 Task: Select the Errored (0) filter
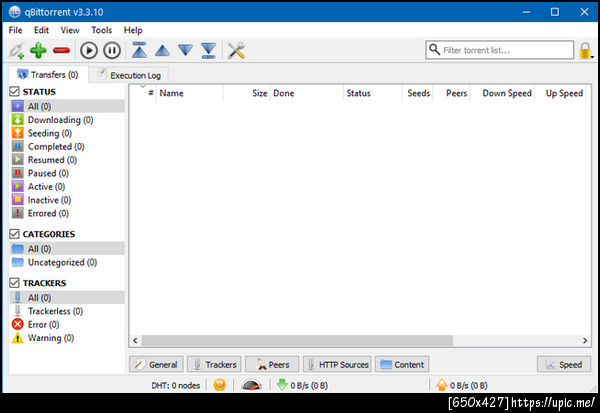tap(67, 214)
